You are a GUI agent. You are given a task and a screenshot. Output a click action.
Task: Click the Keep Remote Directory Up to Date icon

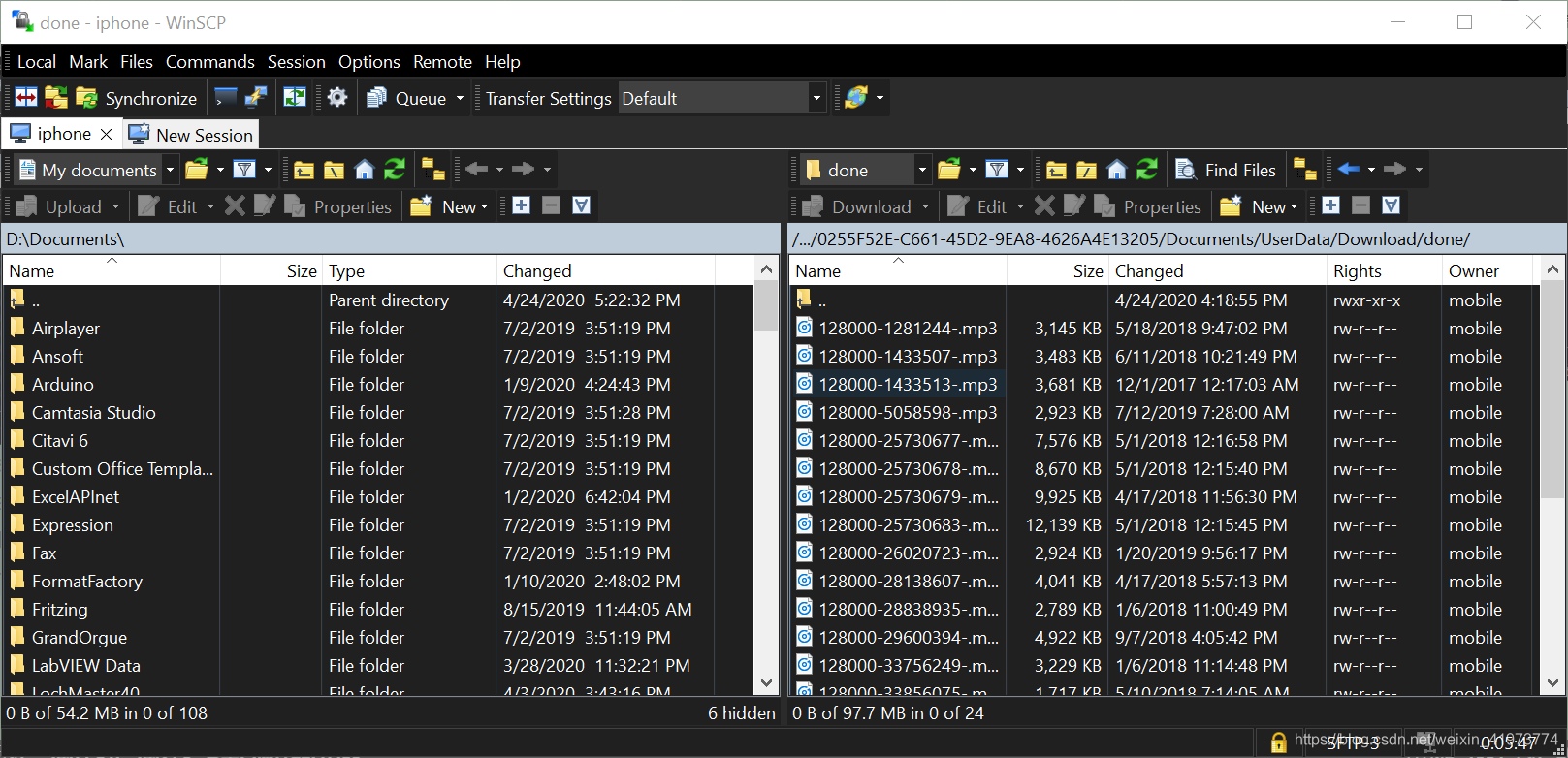pyautogui.click(x=294, y=98)
